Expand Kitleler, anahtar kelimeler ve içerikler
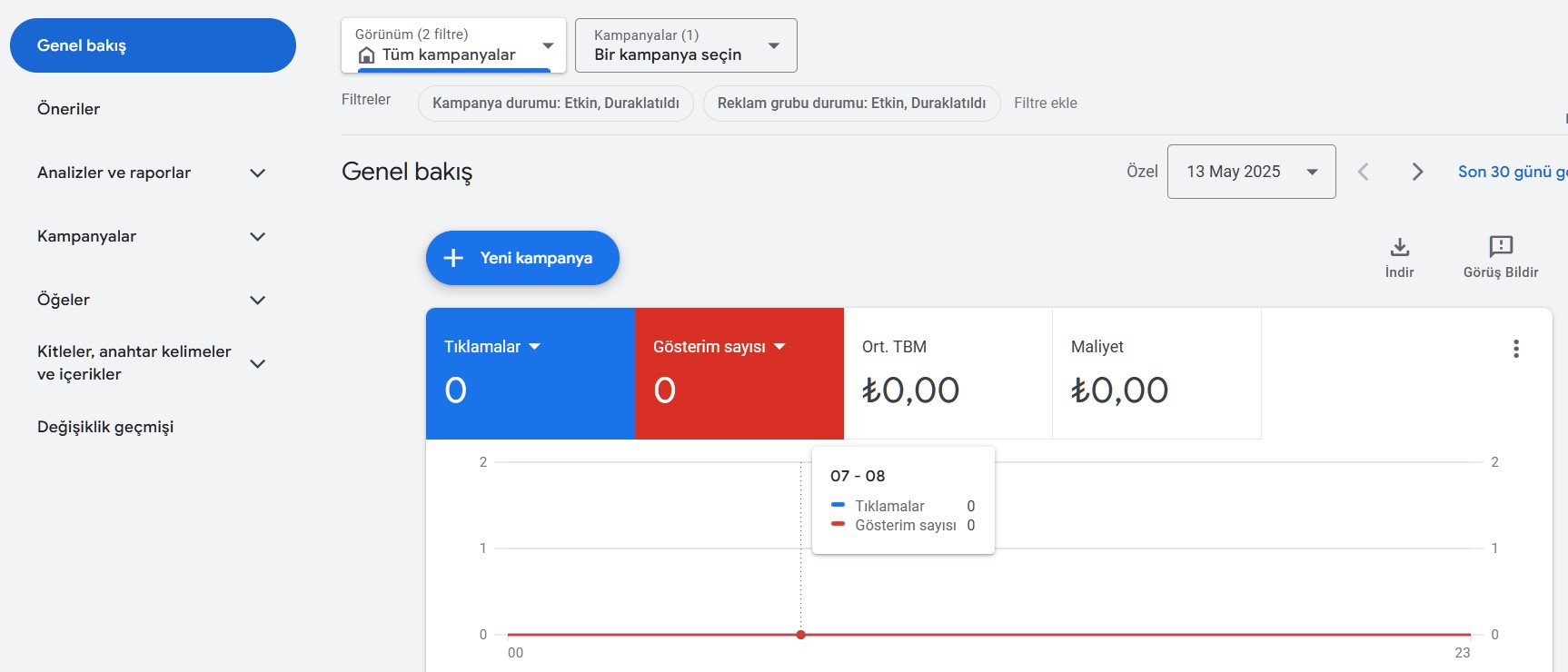The height and width of the screenshot is (672, 1568). pos(258,363)
